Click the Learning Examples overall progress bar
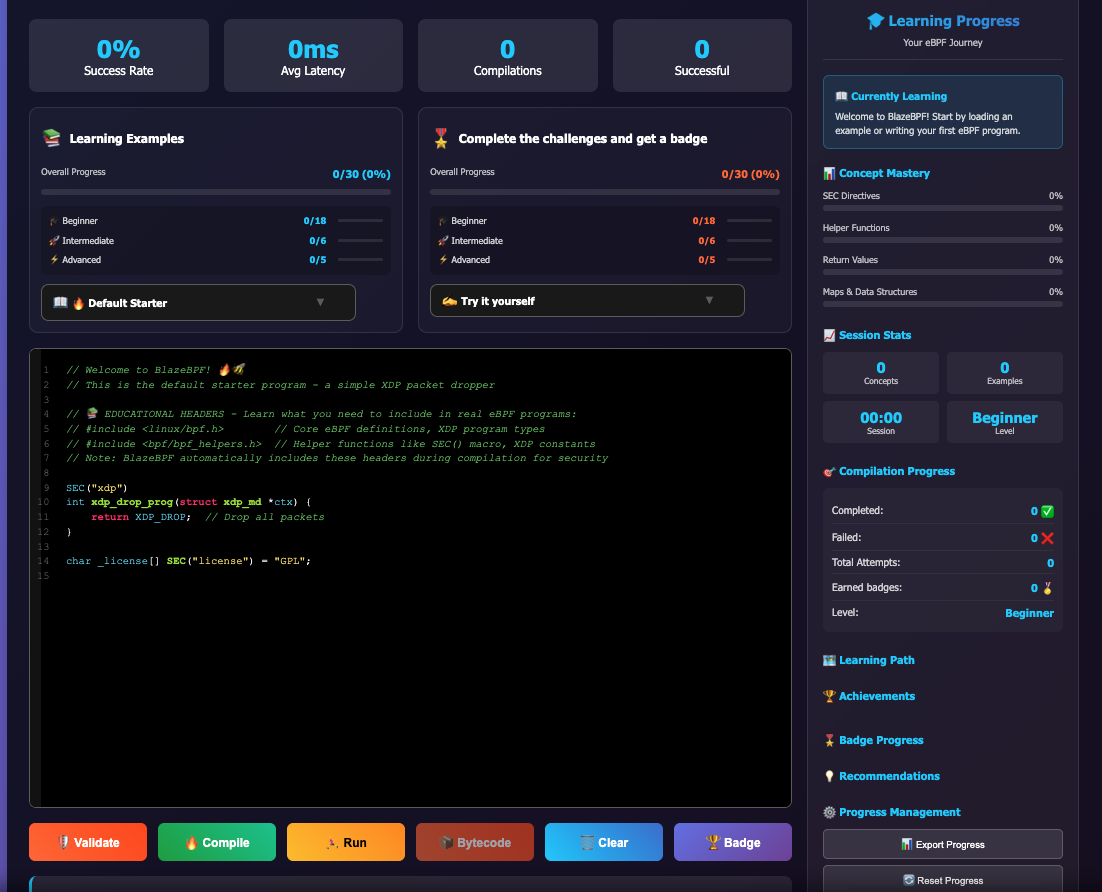The width and height of the screenshot is (1102, 892). pyautogui.click(x=216, y=192)
